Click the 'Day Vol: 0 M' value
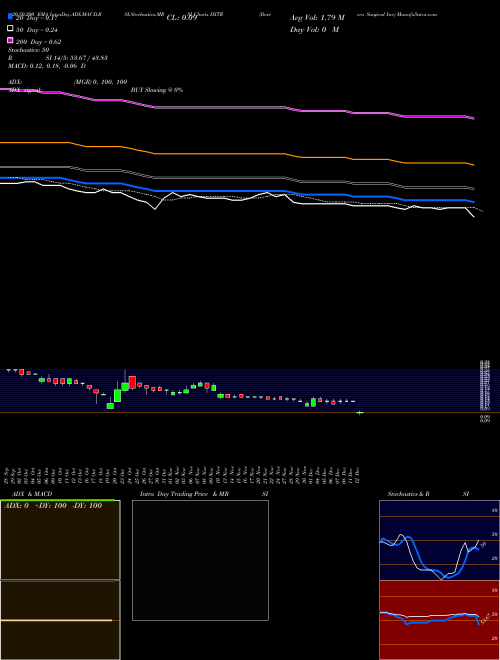 click(x=314, y=29)
